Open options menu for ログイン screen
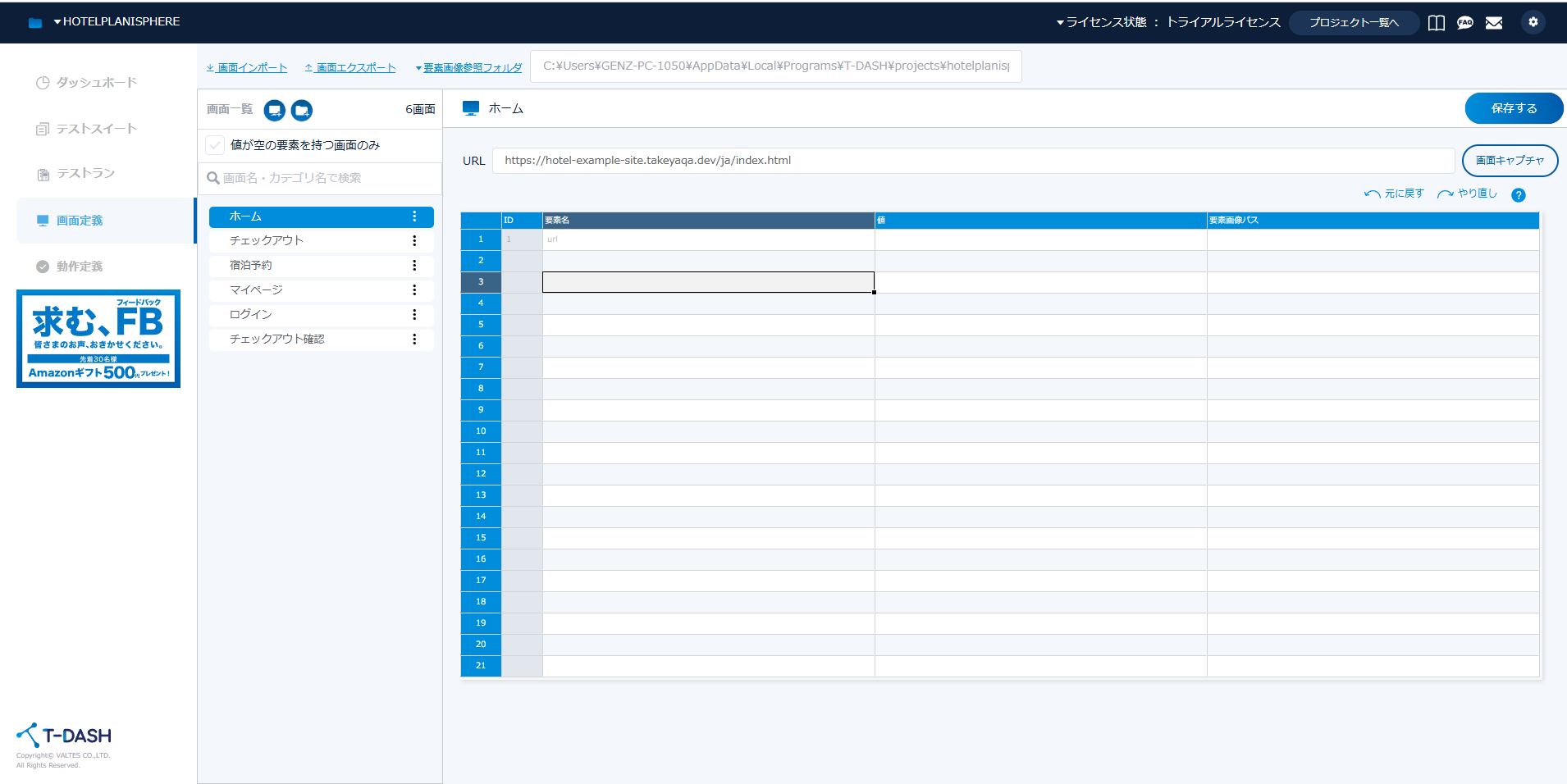The width and height of the screenshot is (1567, 784). point(414,315)
